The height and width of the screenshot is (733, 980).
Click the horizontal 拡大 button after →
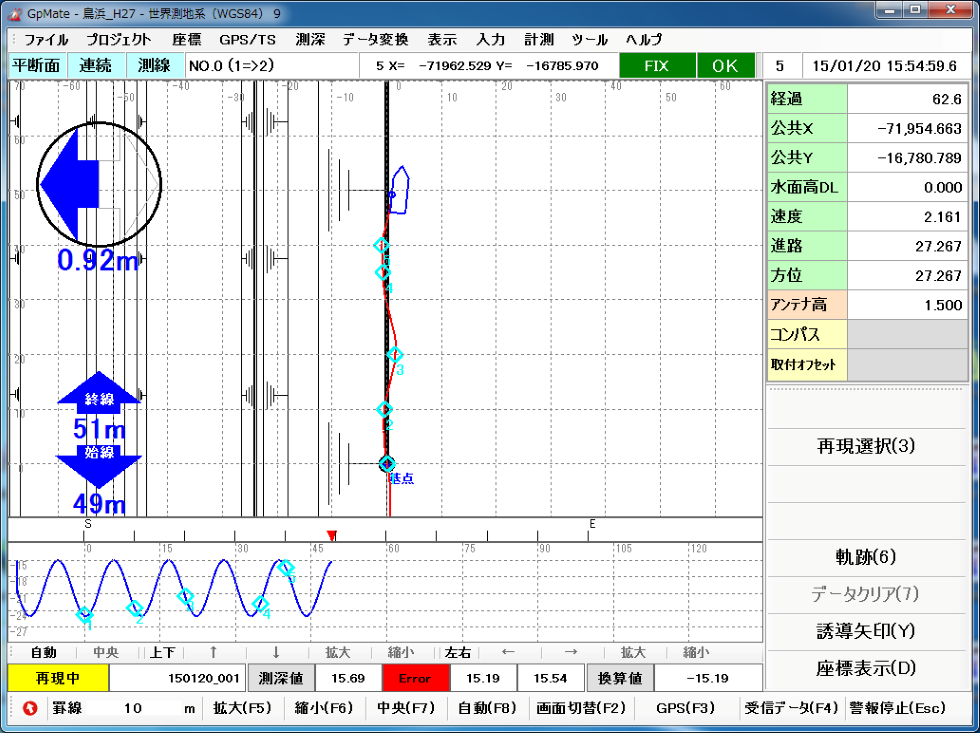[x=633, y=652]
